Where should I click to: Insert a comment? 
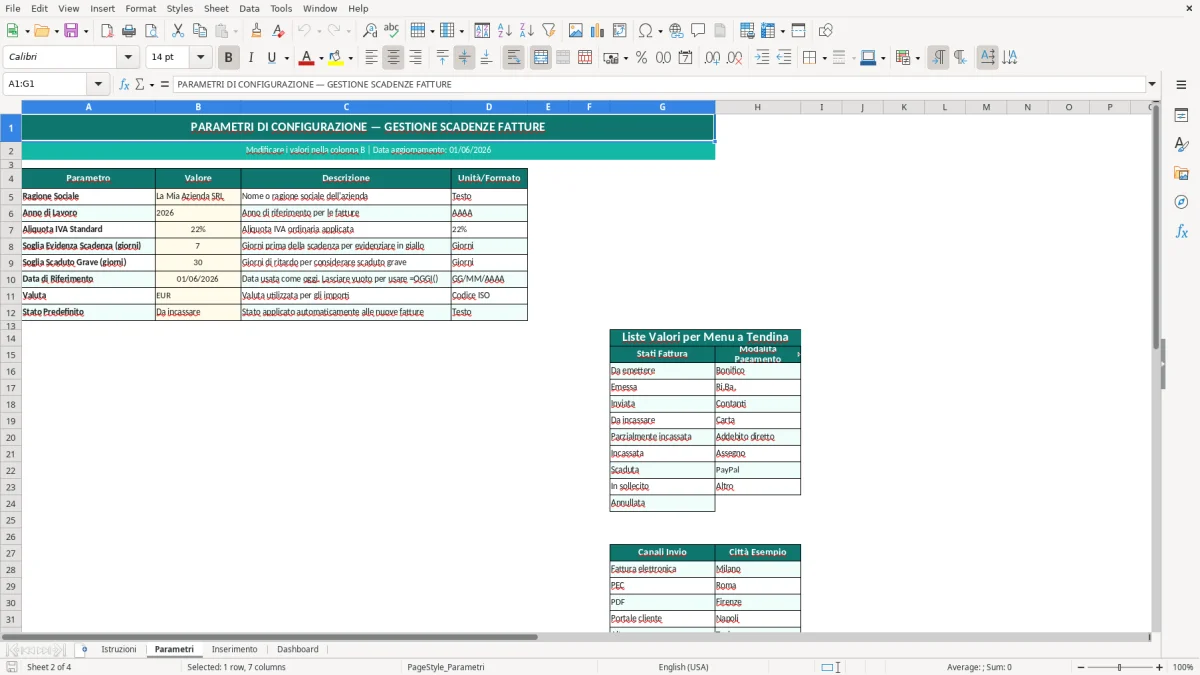coord(698,31)
